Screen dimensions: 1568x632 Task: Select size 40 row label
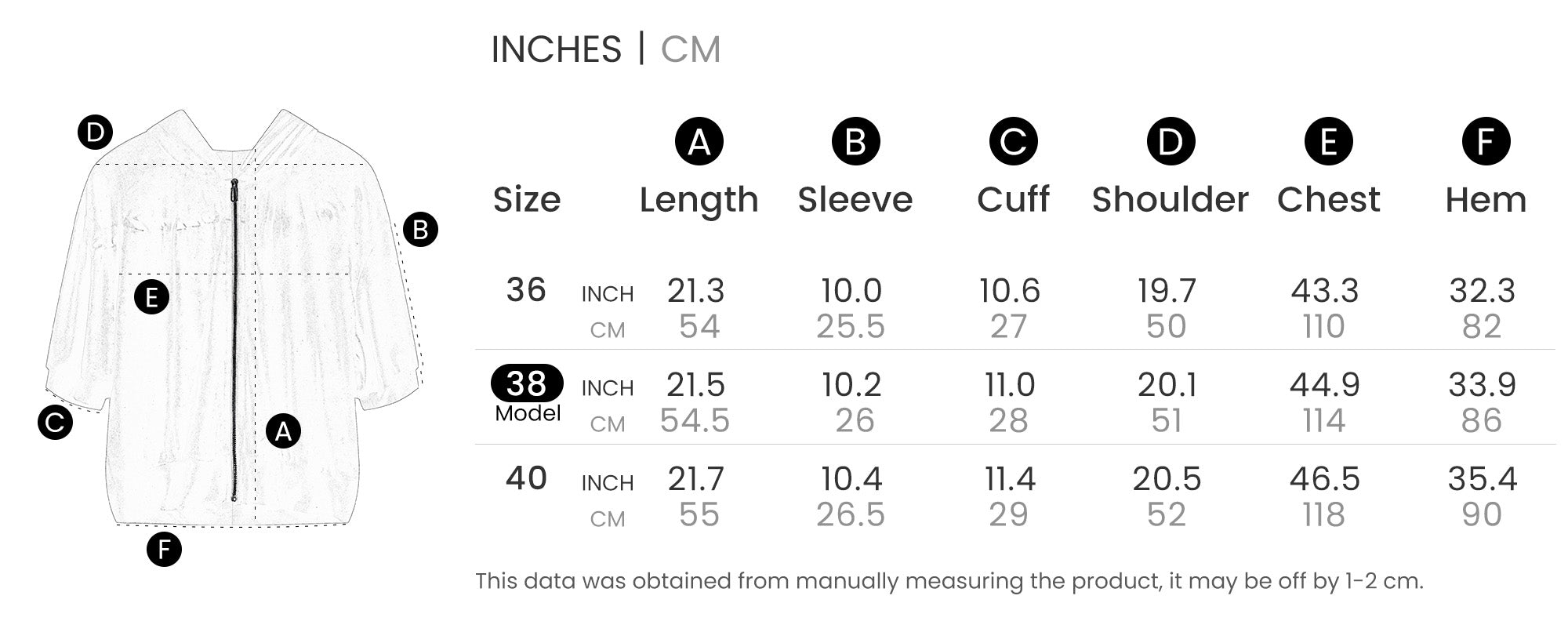(x=525, y=478)
